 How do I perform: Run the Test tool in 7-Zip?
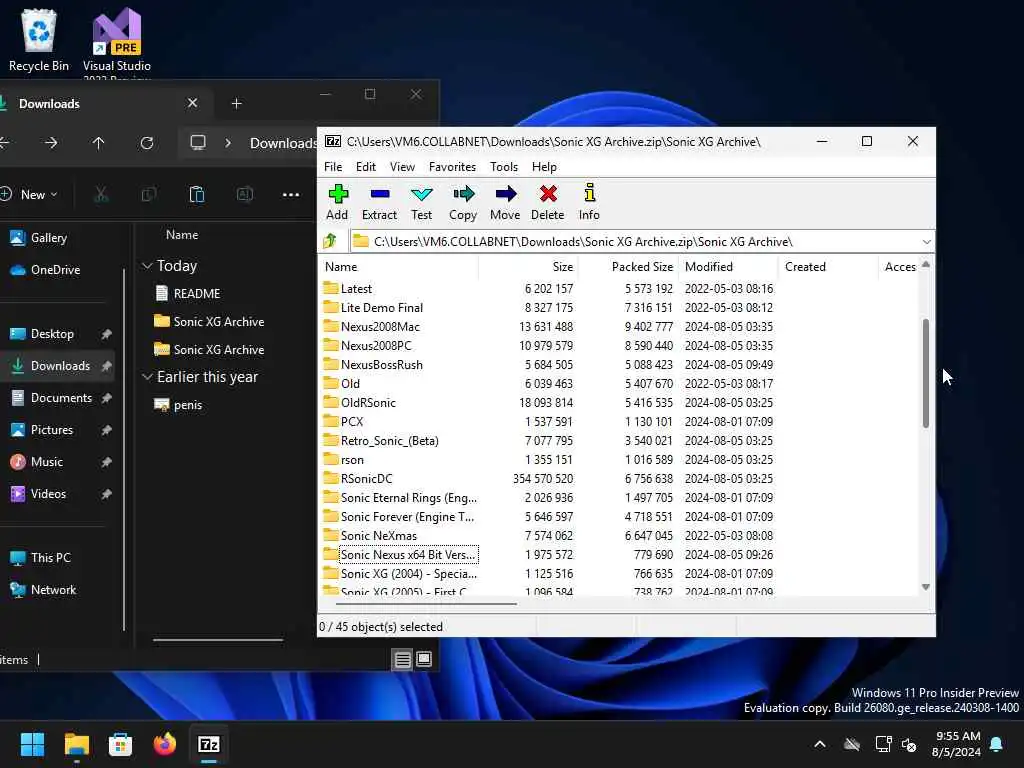point(421,202)
